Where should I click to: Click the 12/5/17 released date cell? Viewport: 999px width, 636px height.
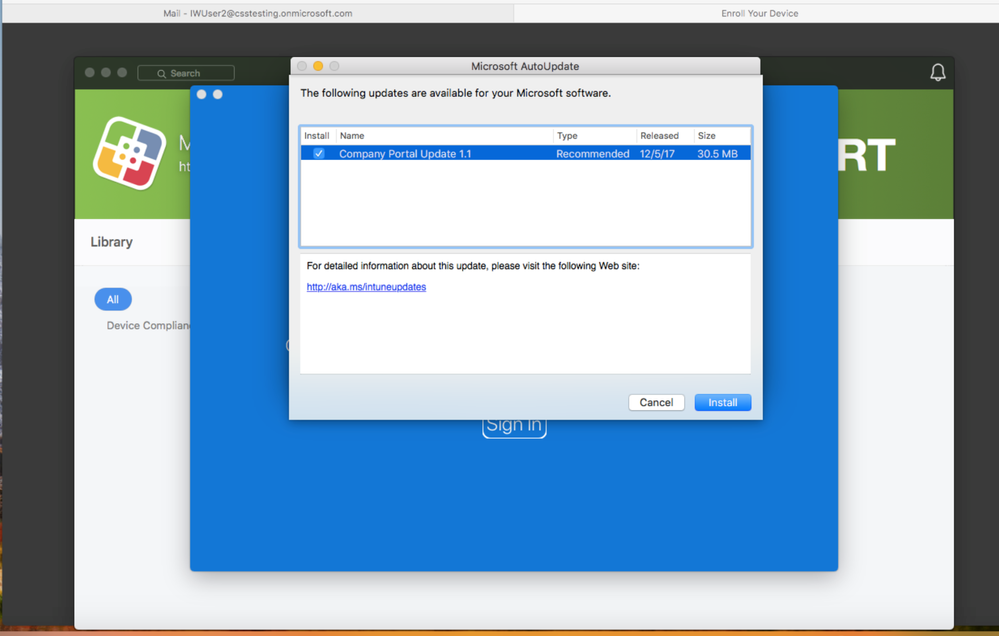point(657,154)
